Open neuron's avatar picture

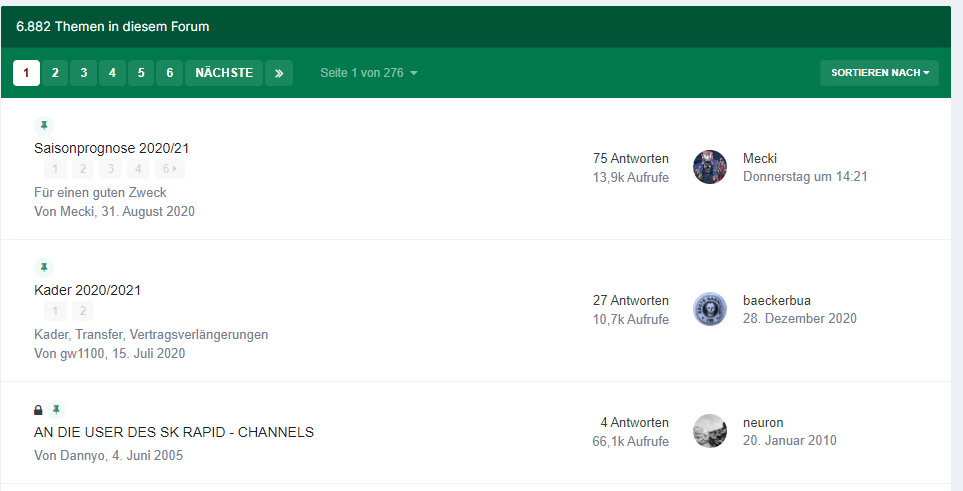pos(709,431)
